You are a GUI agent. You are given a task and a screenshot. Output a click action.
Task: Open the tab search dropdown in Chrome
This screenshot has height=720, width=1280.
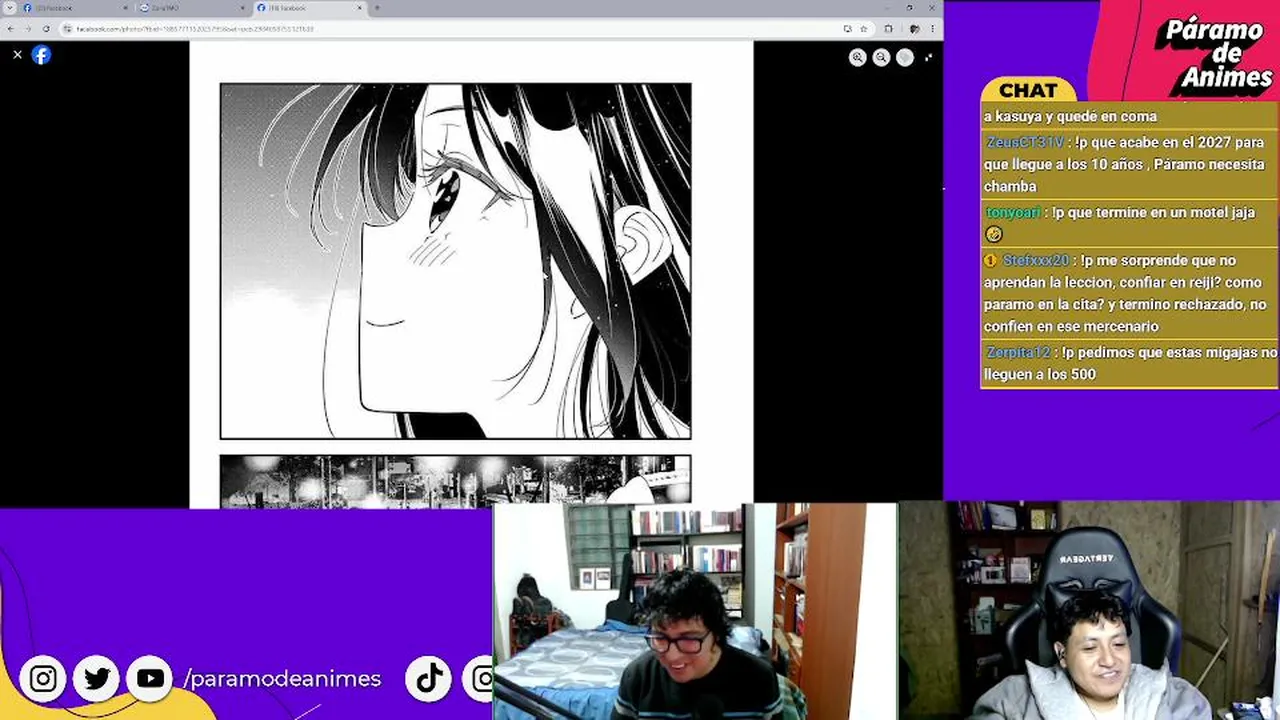[x=8, y=8]
